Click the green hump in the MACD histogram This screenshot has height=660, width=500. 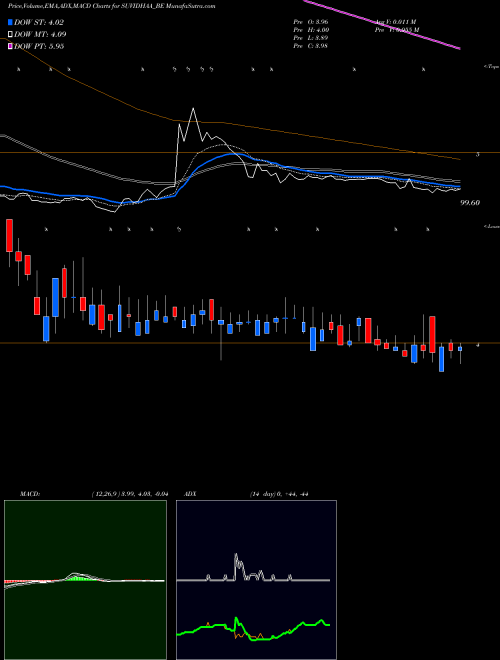pyautogui.click(x=78, y=578)
